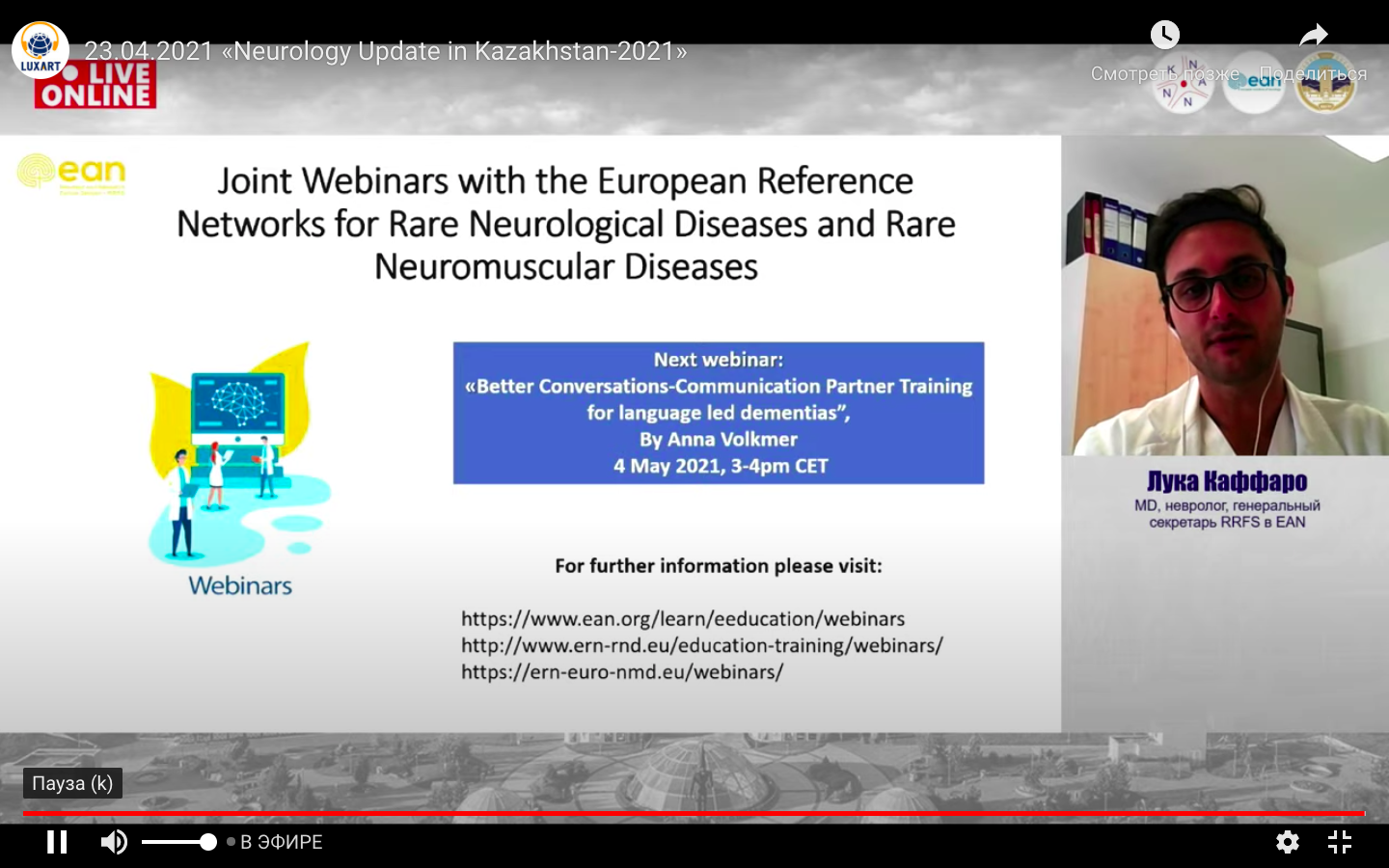The width and height of the screenshot is (1389, 868).
Task: Click the yellow ean logo on the slide
Action: (x=71, y=174)
